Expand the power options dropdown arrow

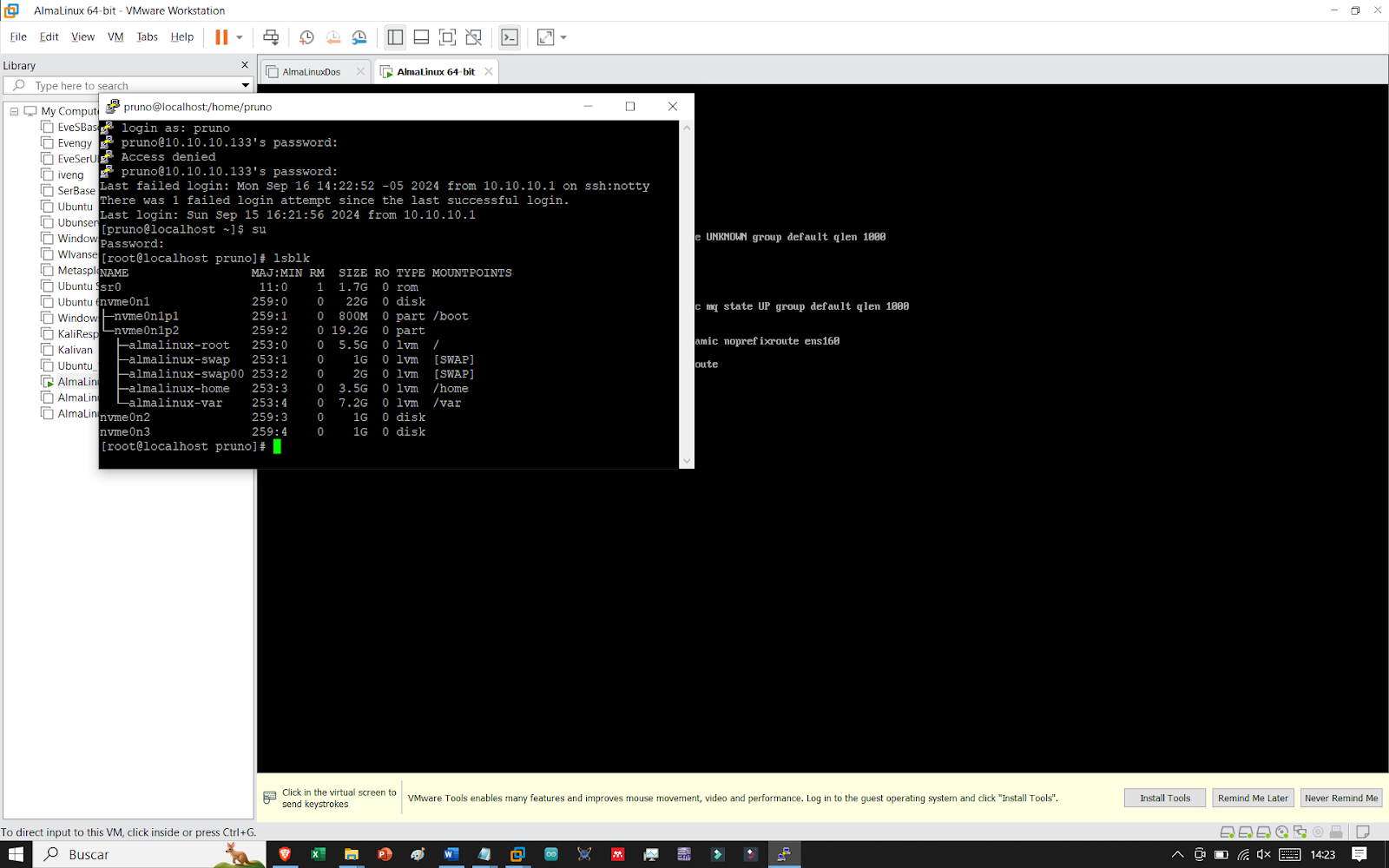pos(240,37)
